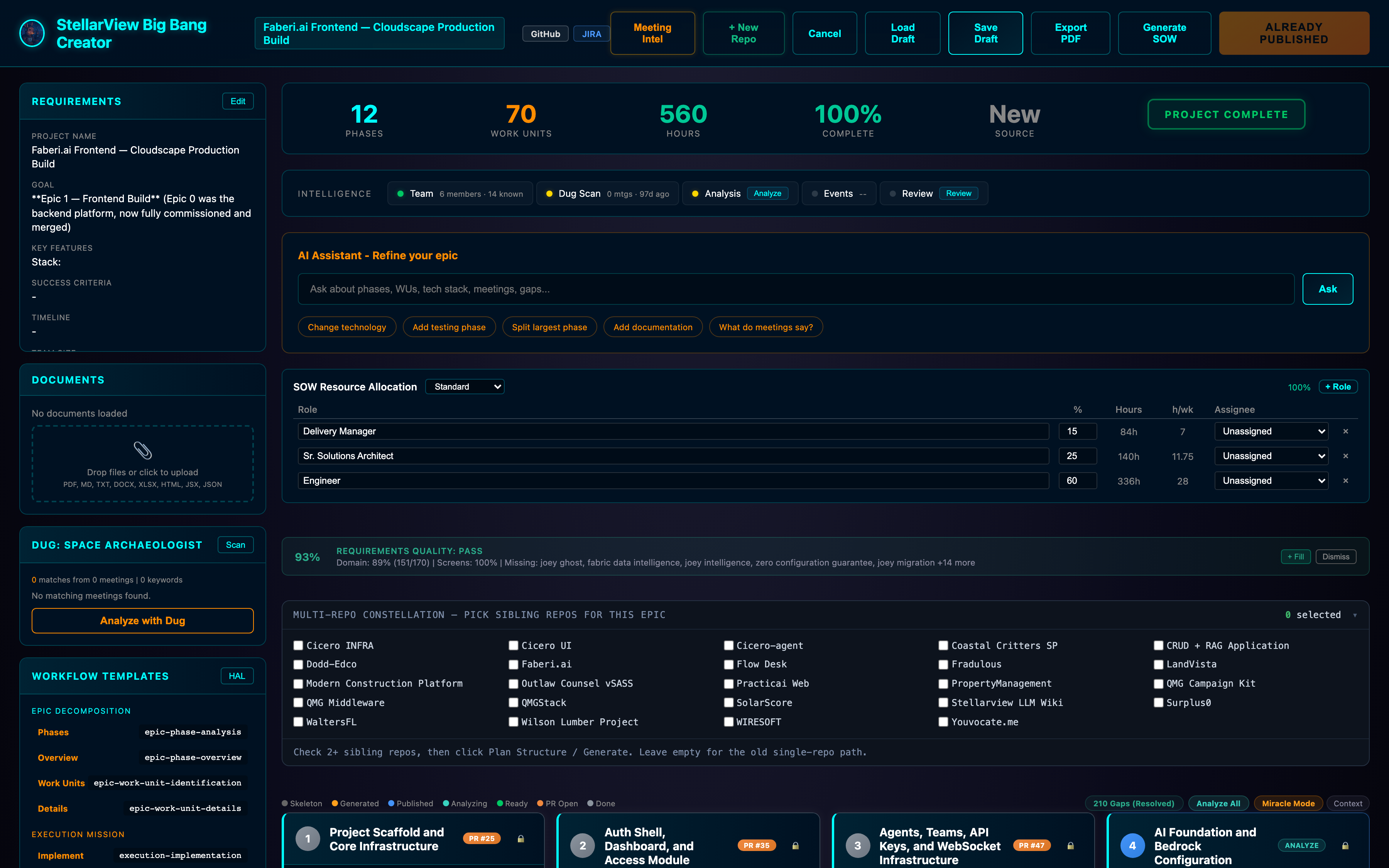
Task: Select the CRUD + RAG Application checkbox
Action: 1159,645
